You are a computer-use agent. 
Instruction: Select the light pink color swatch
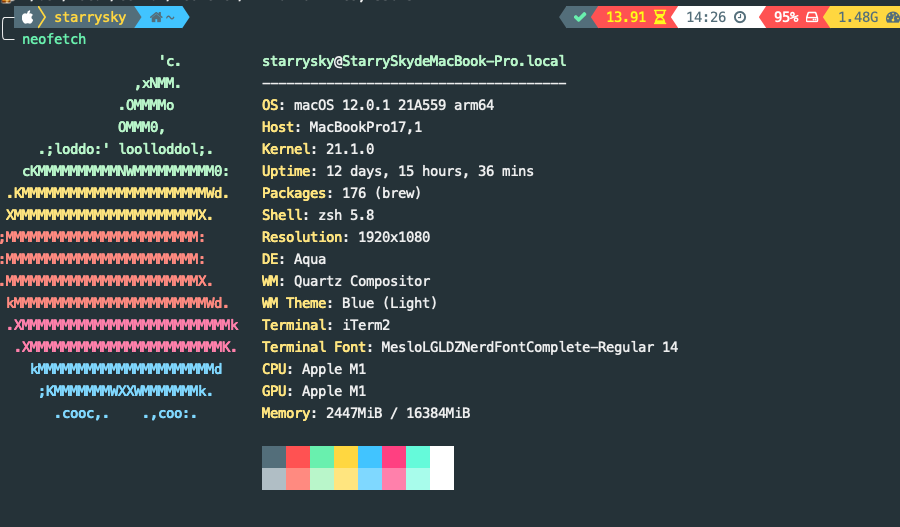(394, 479)
